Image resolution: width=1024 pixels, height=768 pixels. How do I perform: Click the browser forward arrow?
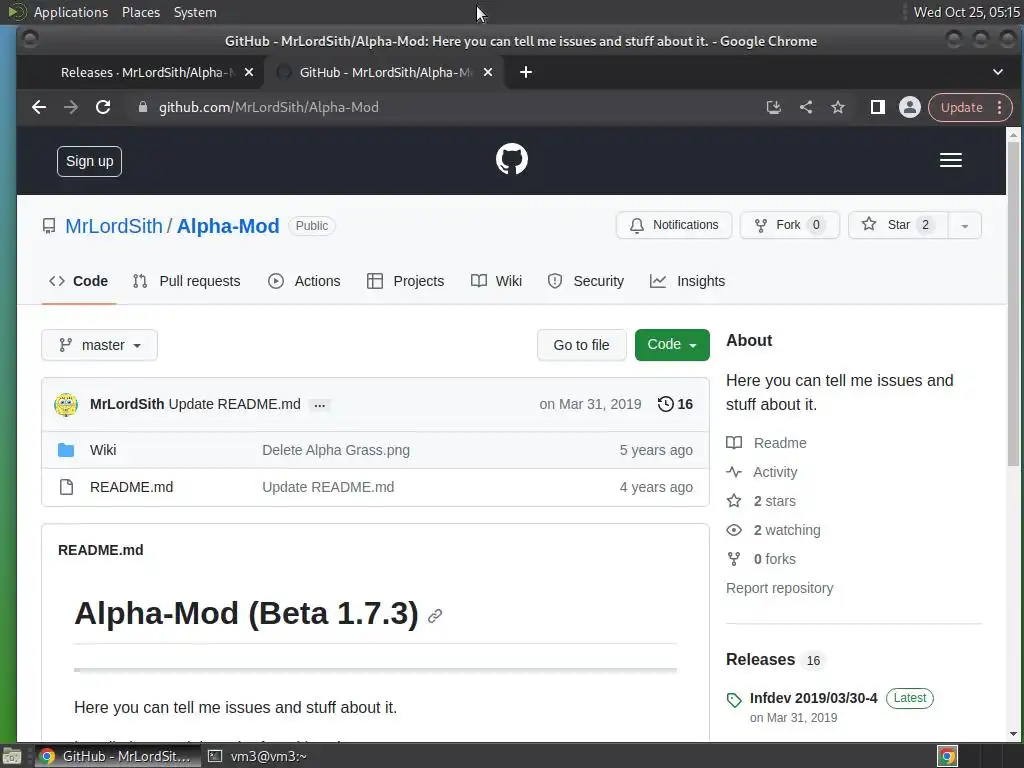[x=71, y=107]
